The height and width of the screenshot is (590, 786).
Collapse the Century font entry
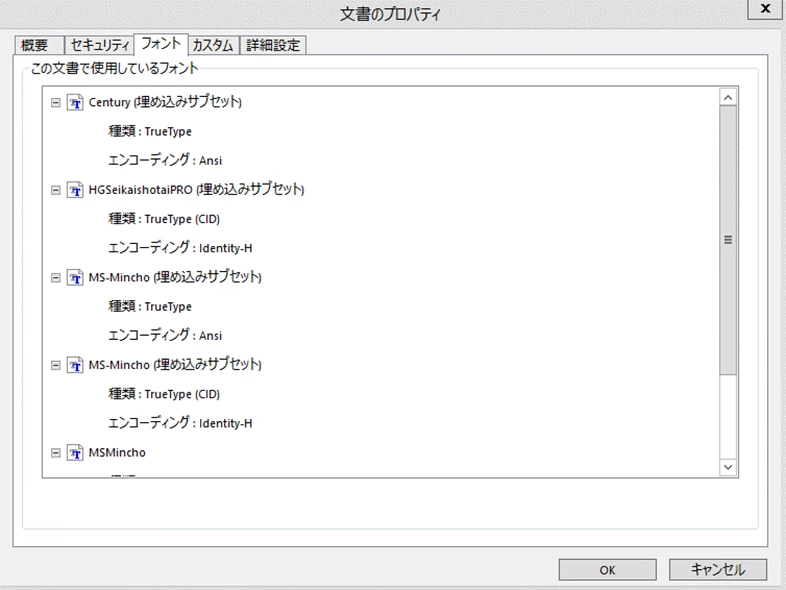click(56, 103)
